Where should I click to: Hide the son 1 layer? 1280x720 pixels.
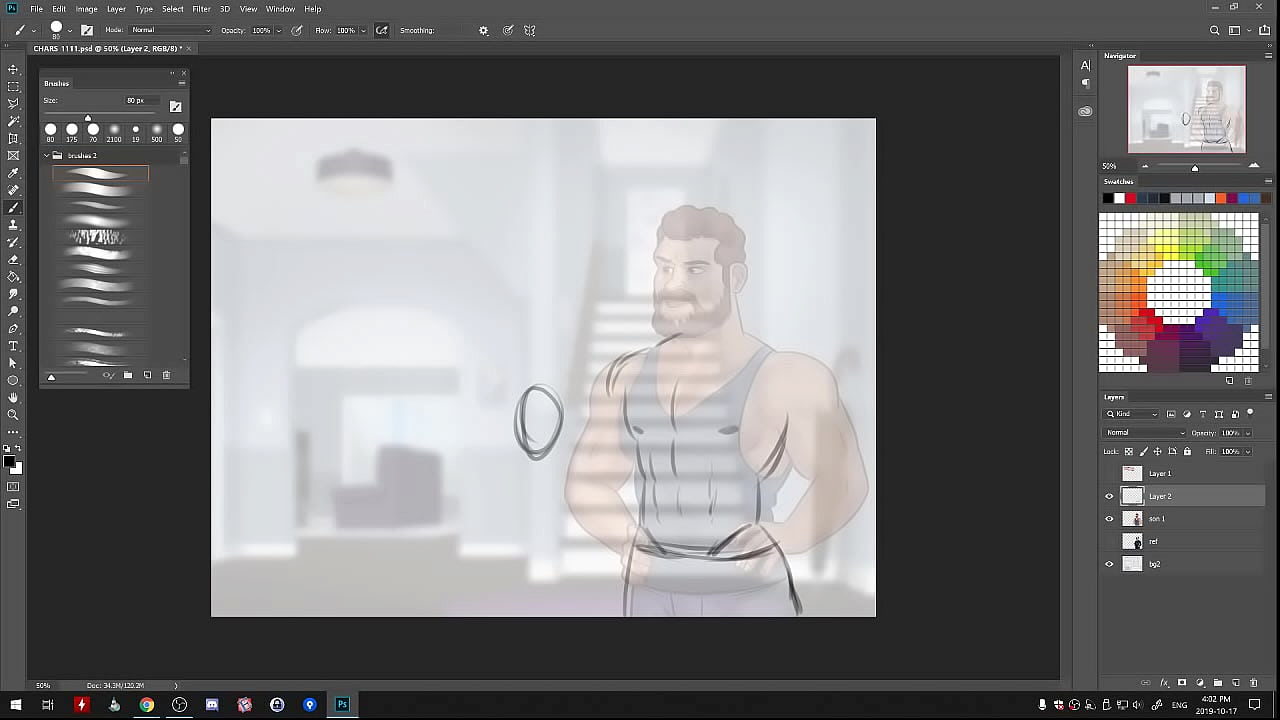1109,519
